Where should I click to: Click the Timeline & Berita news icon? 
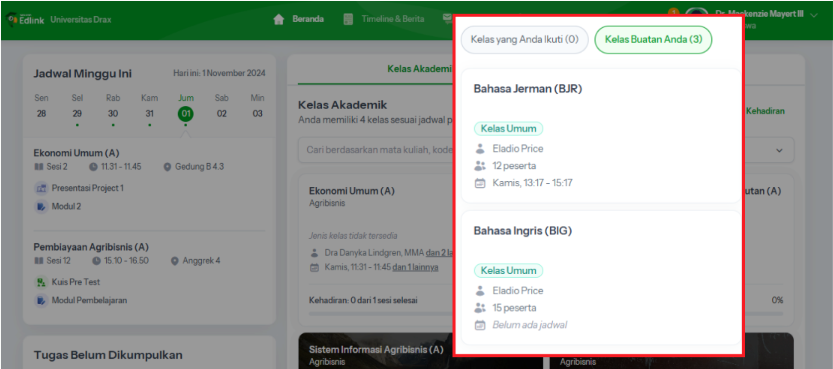coord(348,19)
